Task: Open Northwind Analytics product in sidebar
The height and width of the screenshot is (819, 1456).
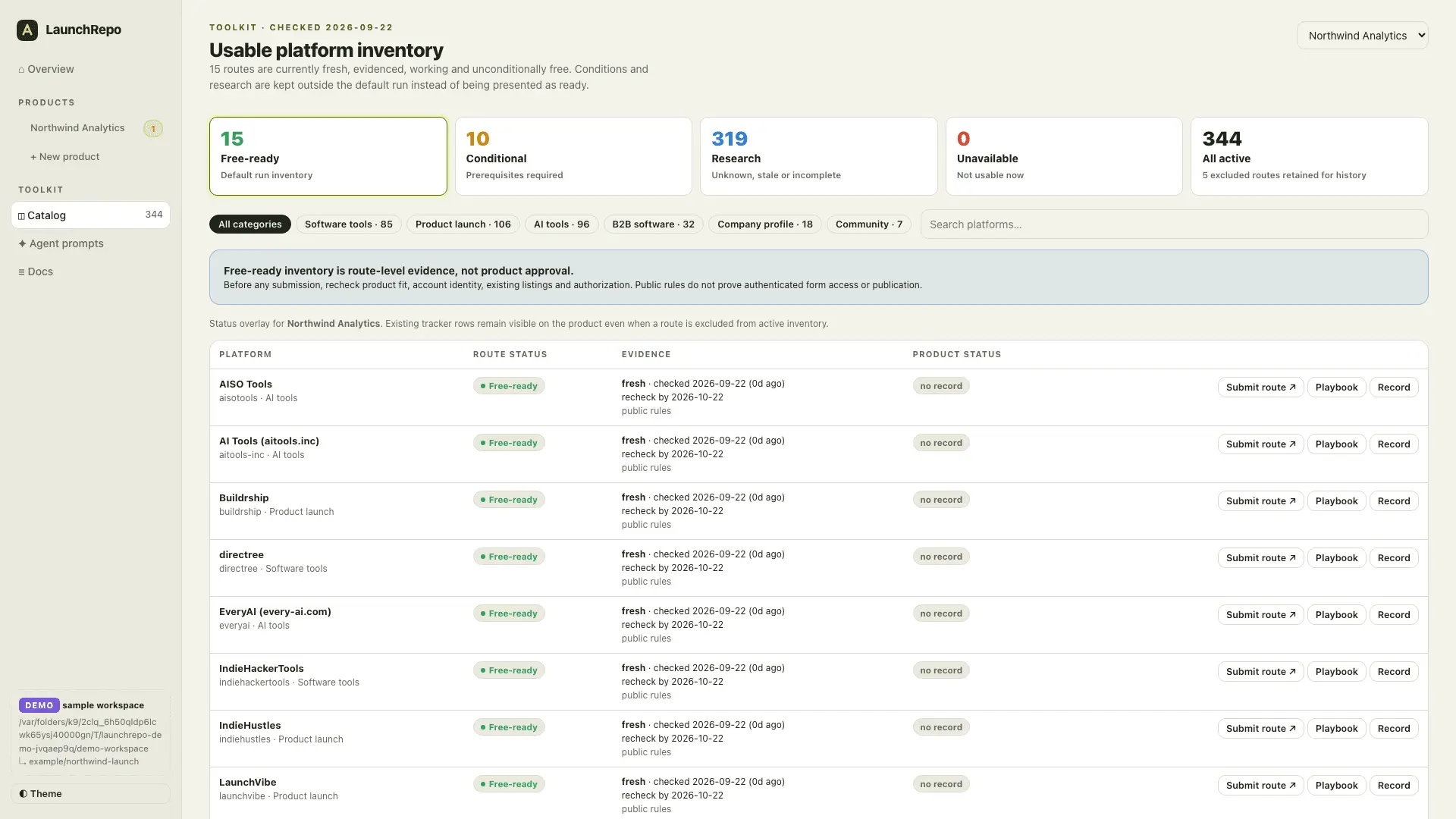Action: tap(77, 128)
